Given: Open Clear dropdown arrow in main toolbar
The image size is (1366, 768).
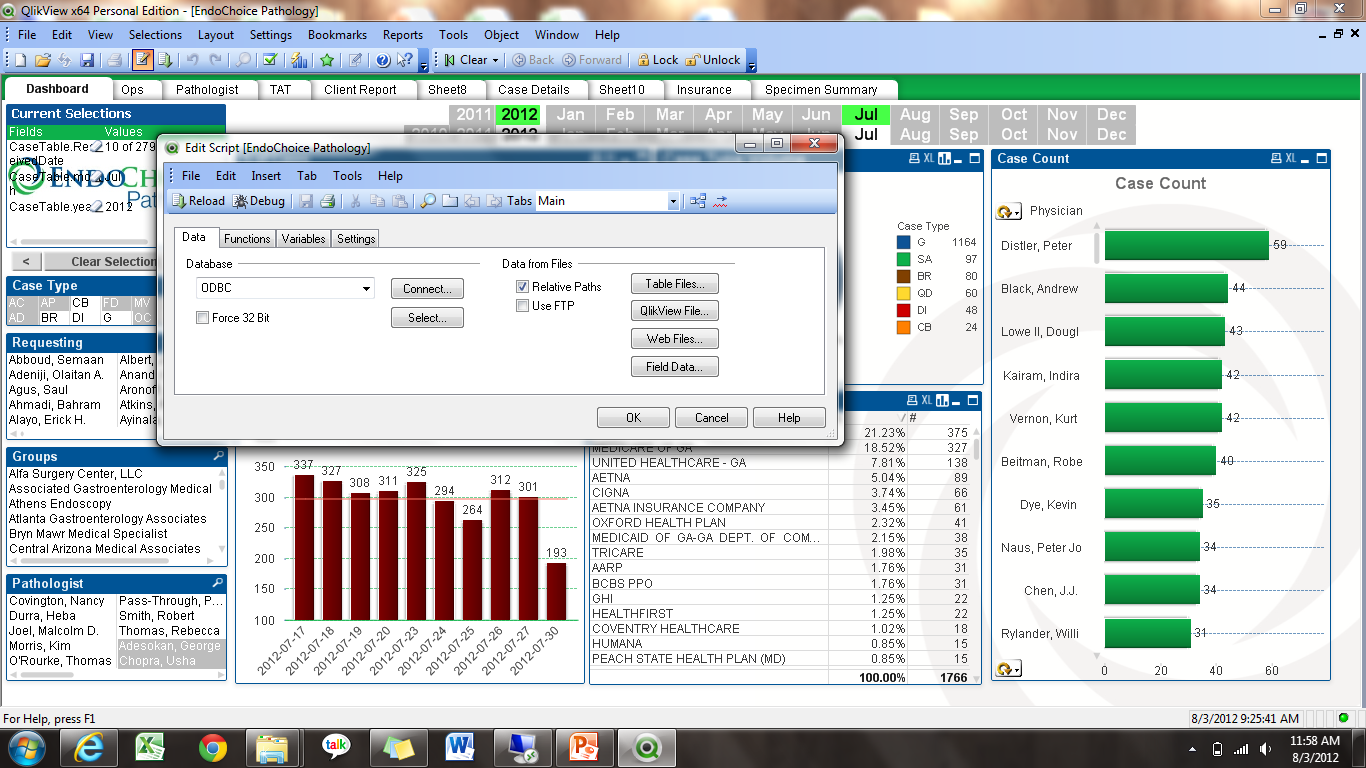Looking at the screenshot, I should point(496,60).
